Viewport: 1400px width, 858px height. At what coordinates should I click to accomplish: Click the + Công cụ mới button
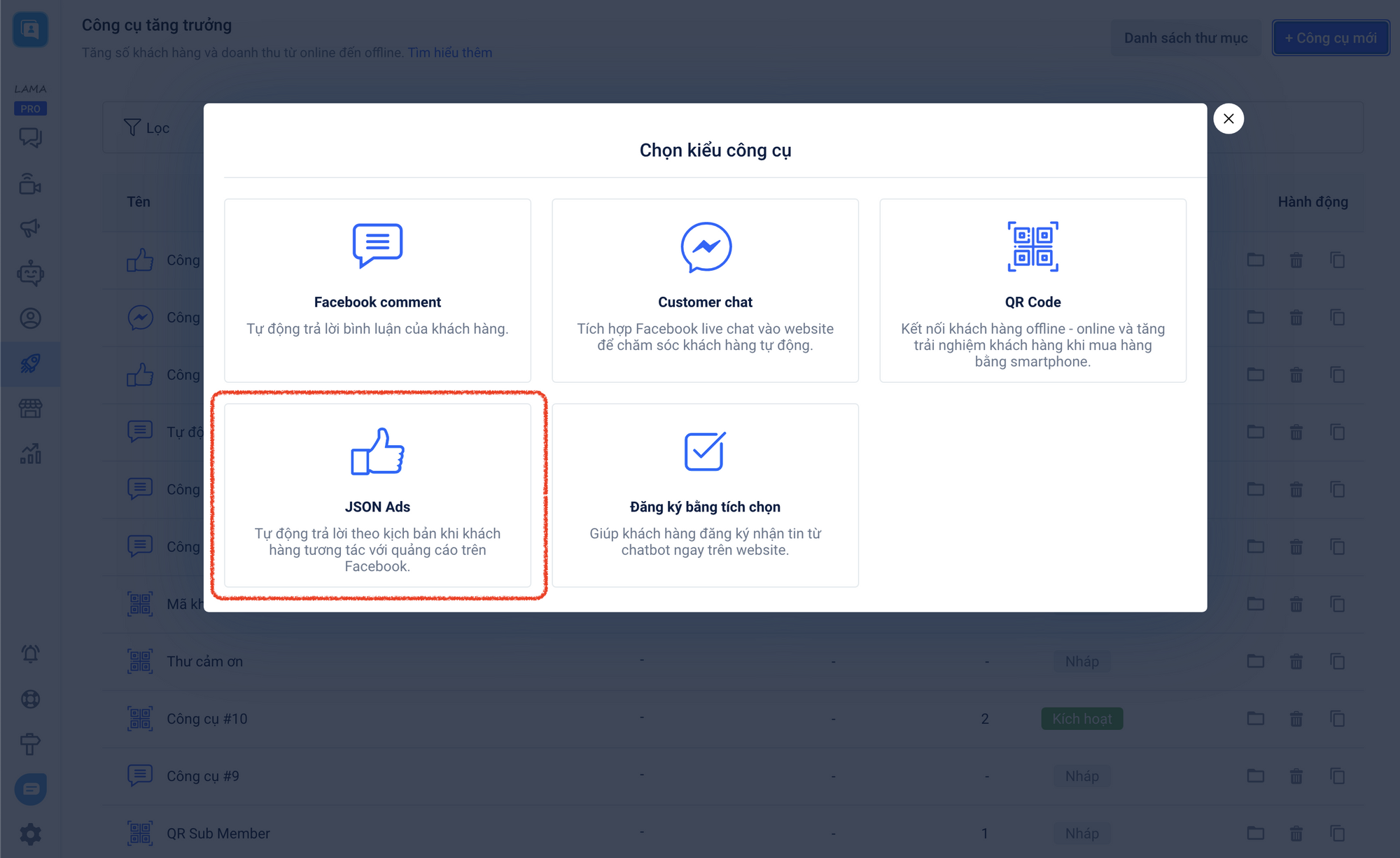(x=1330, y=38)
